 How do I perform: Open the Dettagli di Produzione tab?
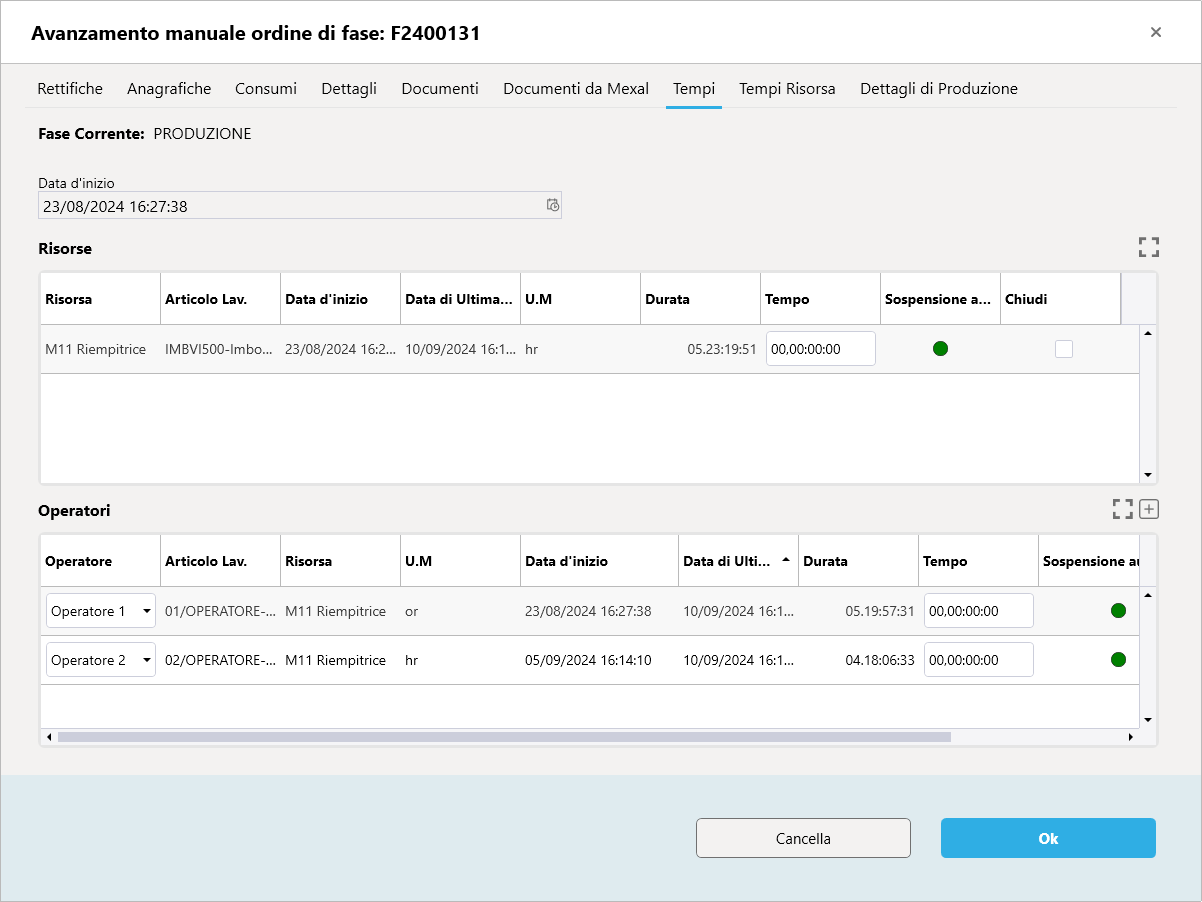[x=939, y=88]
